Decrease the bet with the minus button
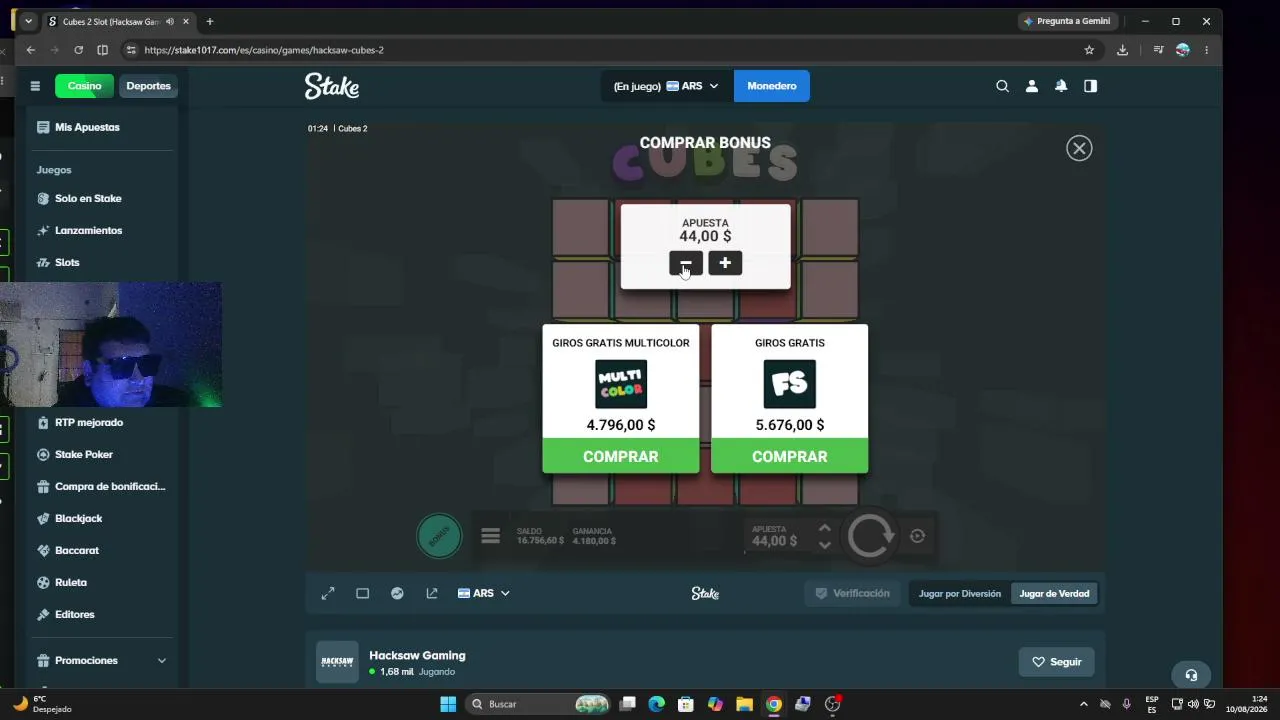This screenshot has width=1280, height=720. [685, 263]
